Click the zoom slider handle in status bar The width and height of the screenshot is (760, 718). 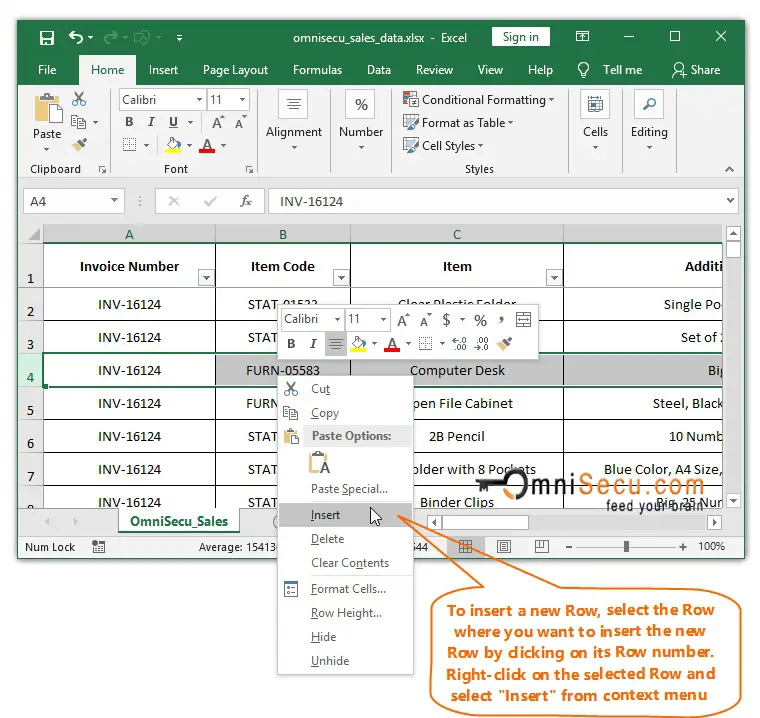click(x=626, y=547)
